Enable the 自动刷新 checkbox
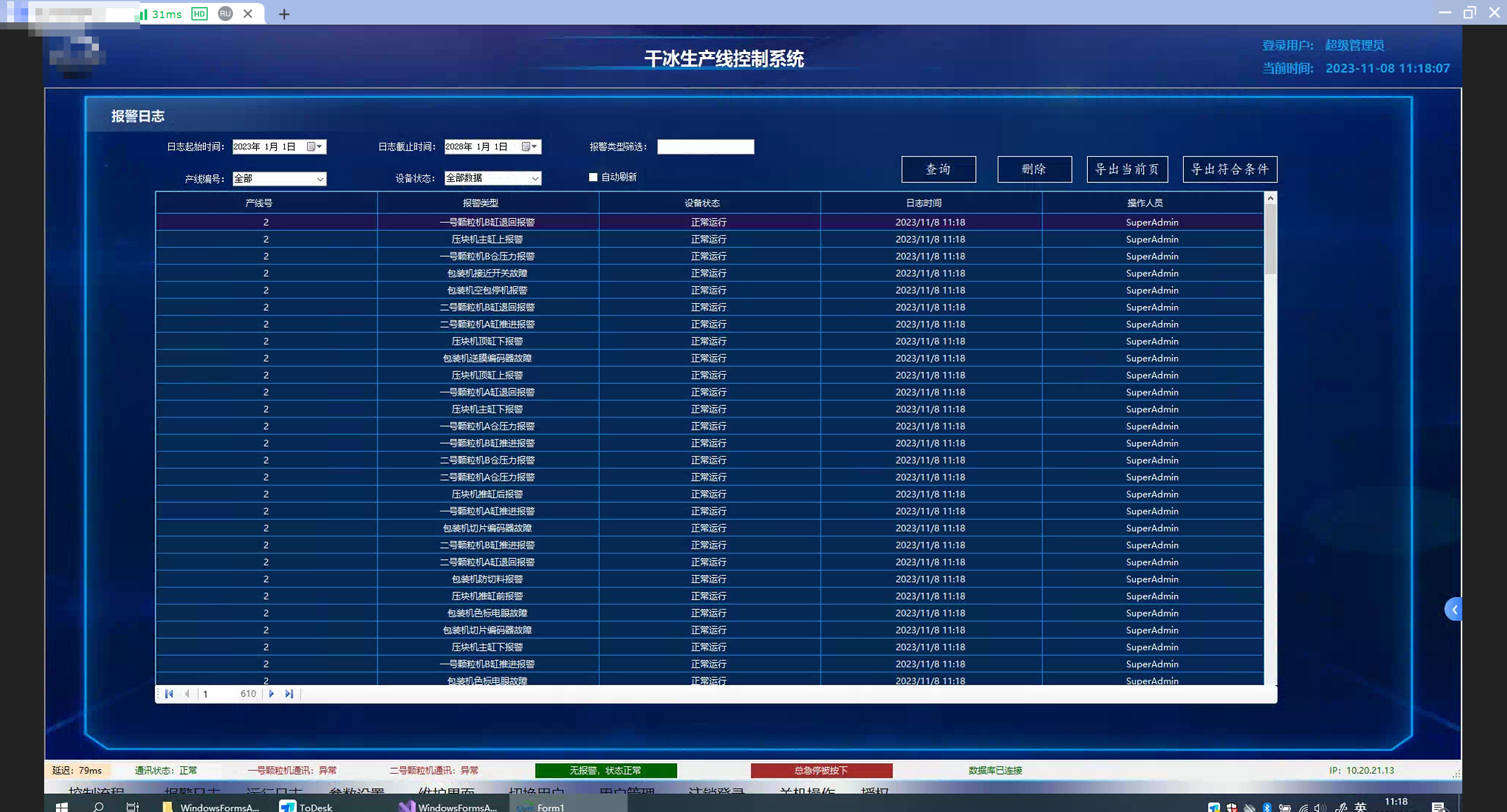Image resolution: width=1507 pixels, height=812 pixels. (x=593, y=177)
